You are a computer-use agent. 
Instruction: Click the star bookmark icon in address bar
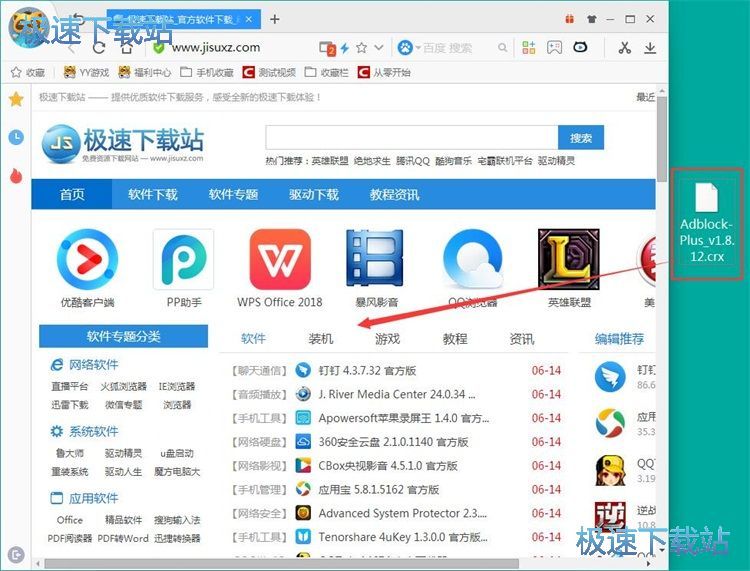(362, 47)
